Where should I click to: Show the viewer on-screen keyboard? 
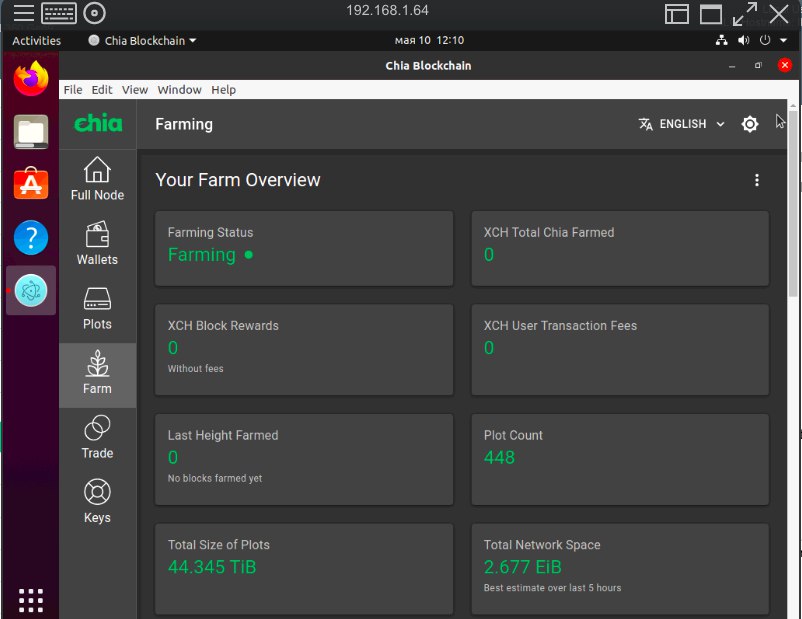59,13
